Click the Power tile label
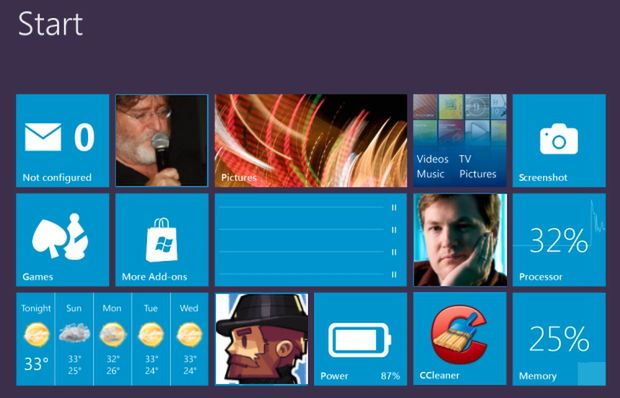Image resolution: width=620 pixels, height=398 pixels. tap(334, 376)
